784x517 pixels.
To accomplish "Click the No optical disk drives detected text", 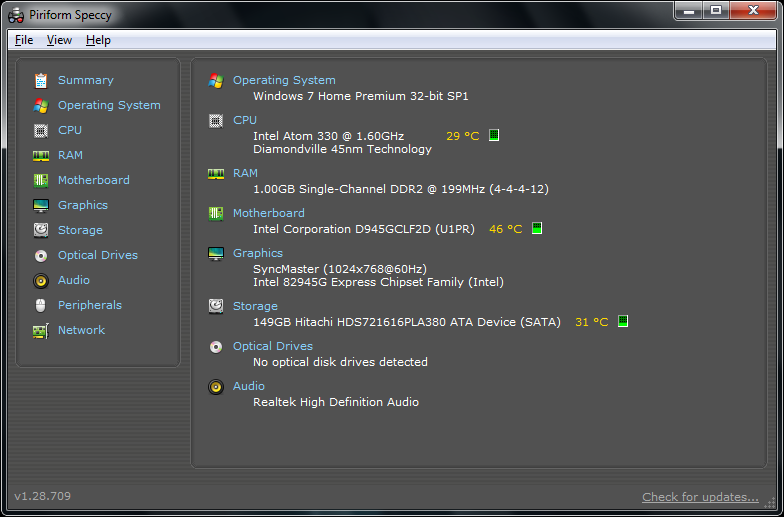I will click(x=340, y=362).
